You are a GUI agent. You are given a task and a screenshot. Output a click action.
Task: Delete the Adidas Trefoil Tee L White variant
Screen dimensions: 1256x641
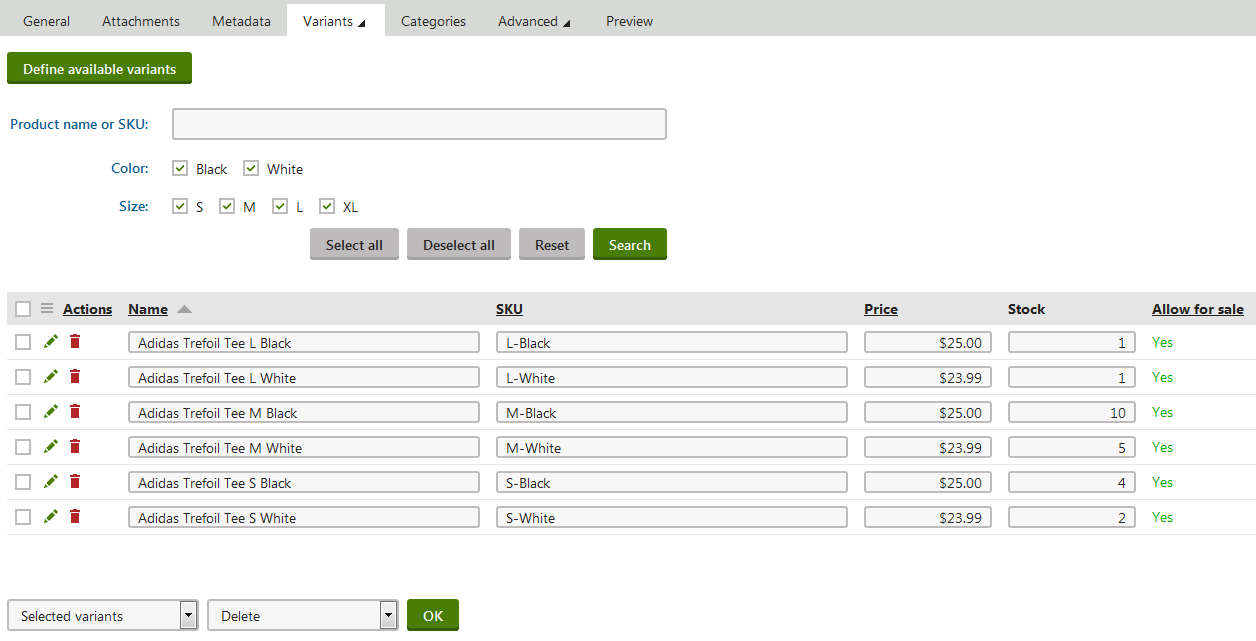[75, 377]
